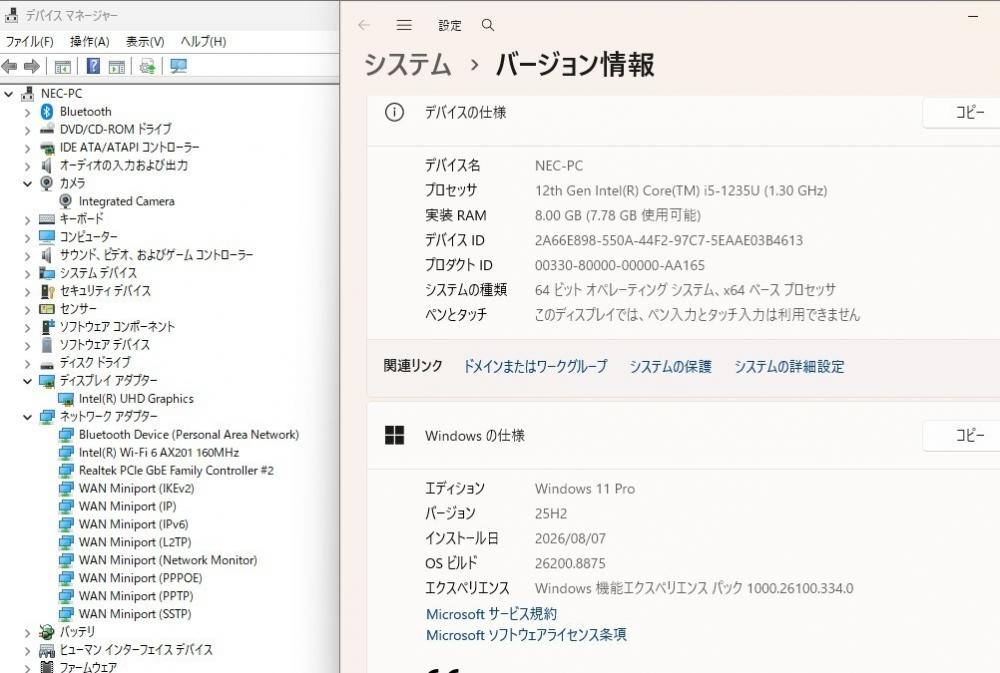Click the Integrated Camera device icon
This screenshot has width=1000, height=673.
[65, 201]
